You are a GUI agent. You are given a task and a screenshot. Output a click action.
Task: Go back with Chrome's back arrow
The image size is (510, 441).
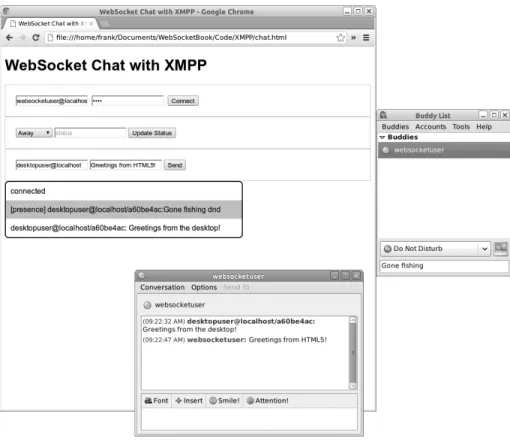[x=9, y=37]
